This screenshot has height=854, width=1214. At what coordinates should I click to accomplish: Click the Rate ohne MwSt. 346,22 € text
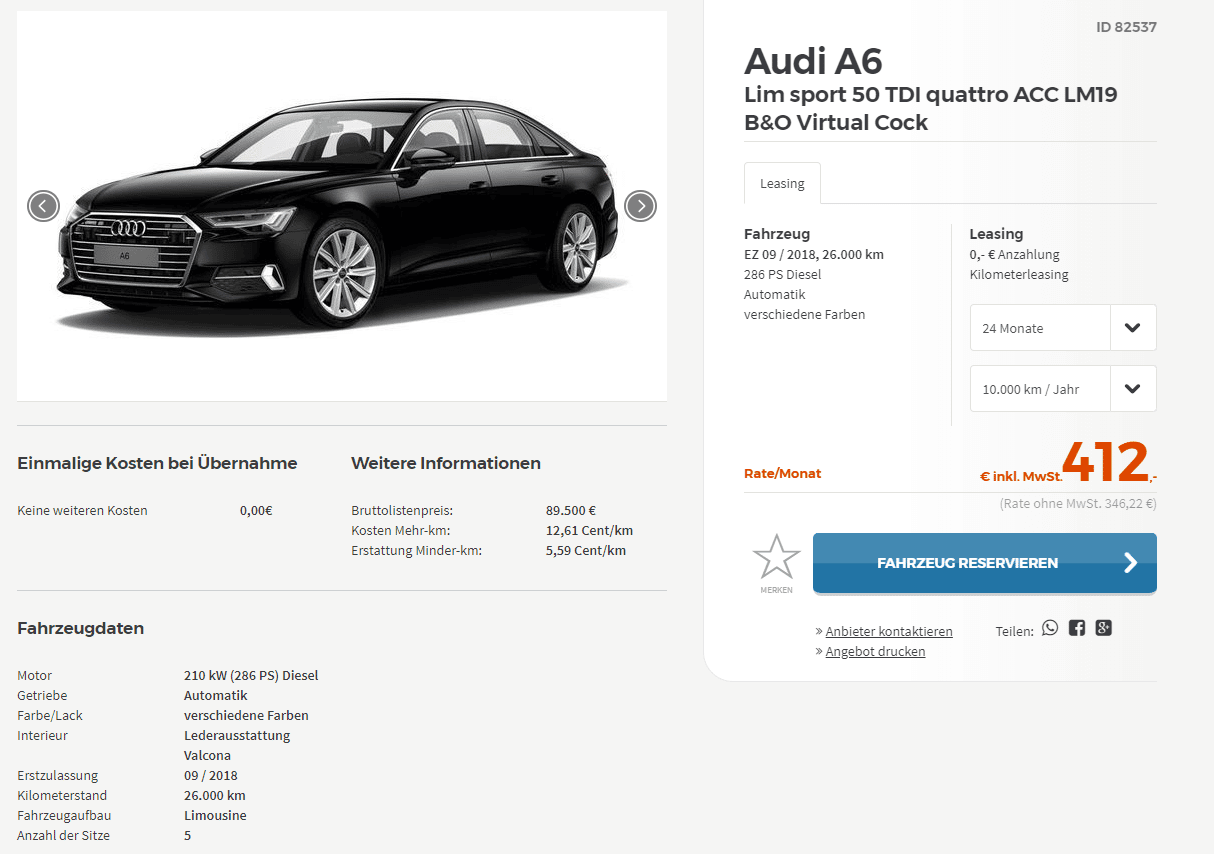pyautogui.click(x=1078, y=504)
